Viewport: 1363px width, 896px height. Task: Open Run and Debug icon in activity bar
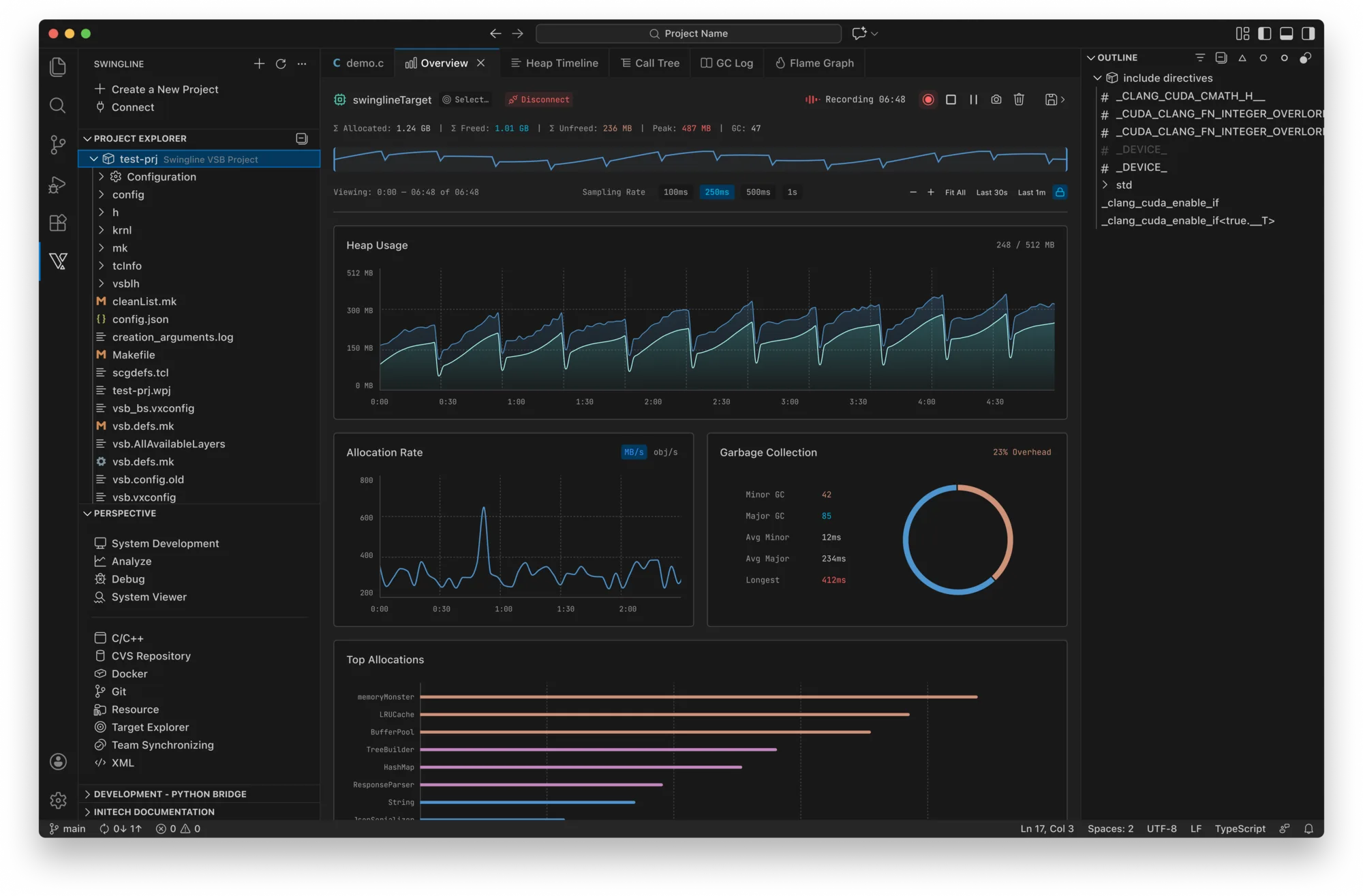pyautogui.click(x=58, y=184)
